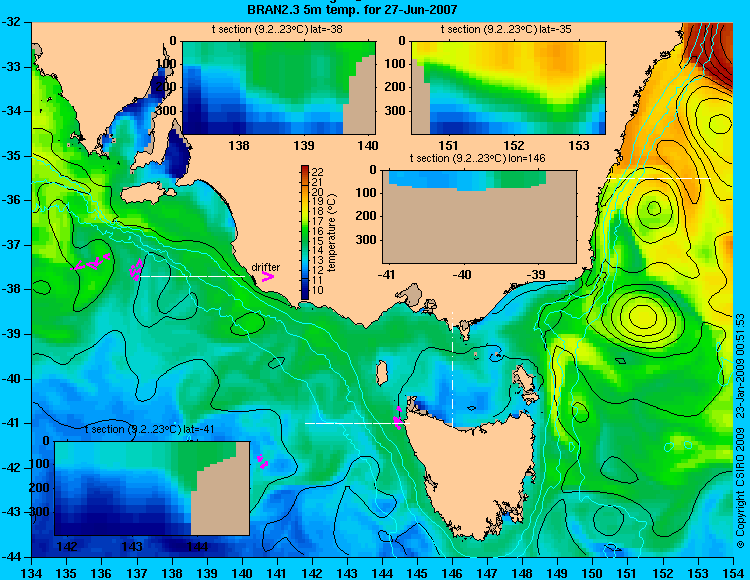Click the 152 label in lat=-35 inset

[x=514, y=145]
